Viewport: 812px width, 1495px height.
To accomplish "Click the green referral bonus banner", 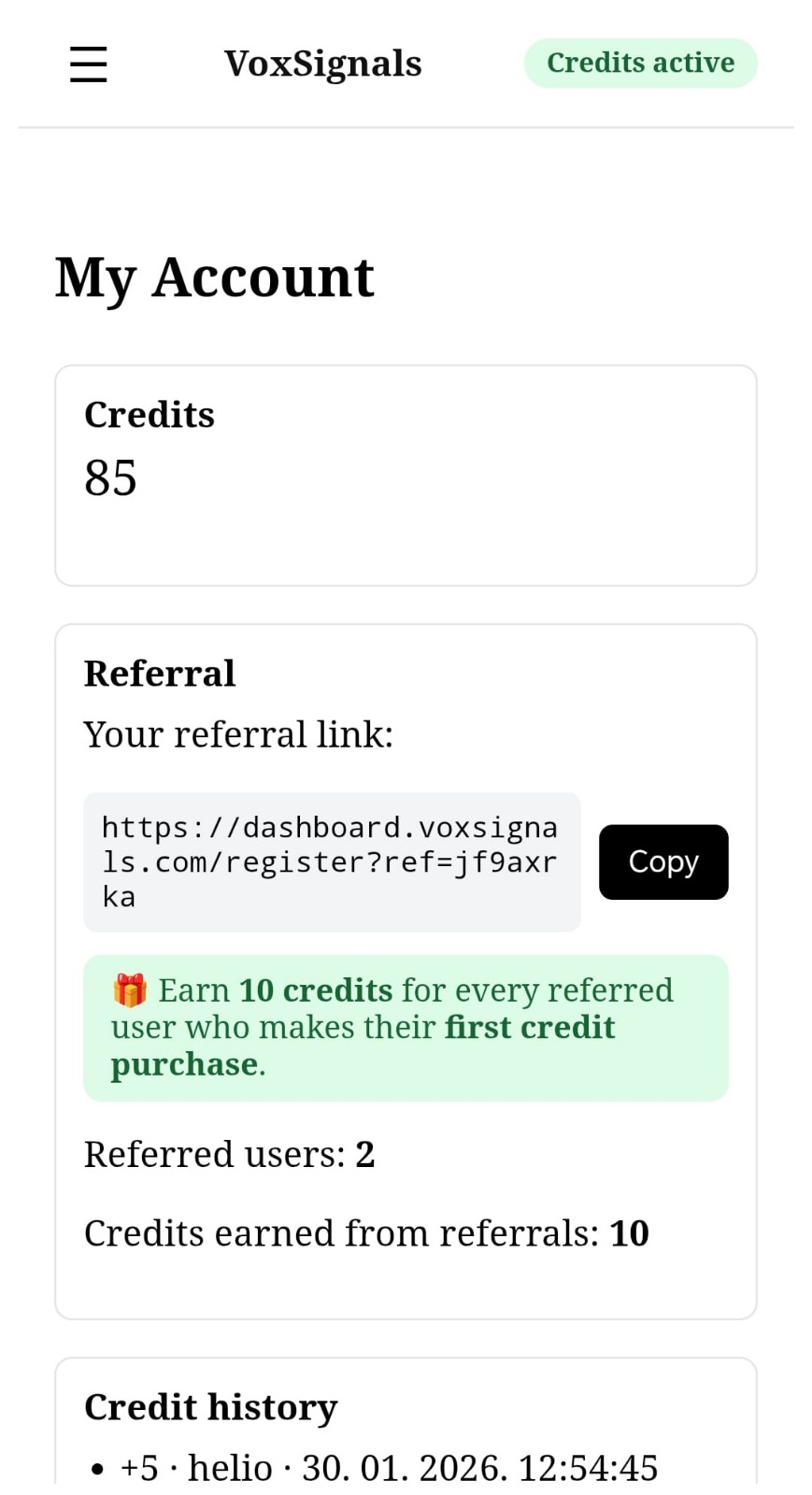I will (x=406, y=1026).
